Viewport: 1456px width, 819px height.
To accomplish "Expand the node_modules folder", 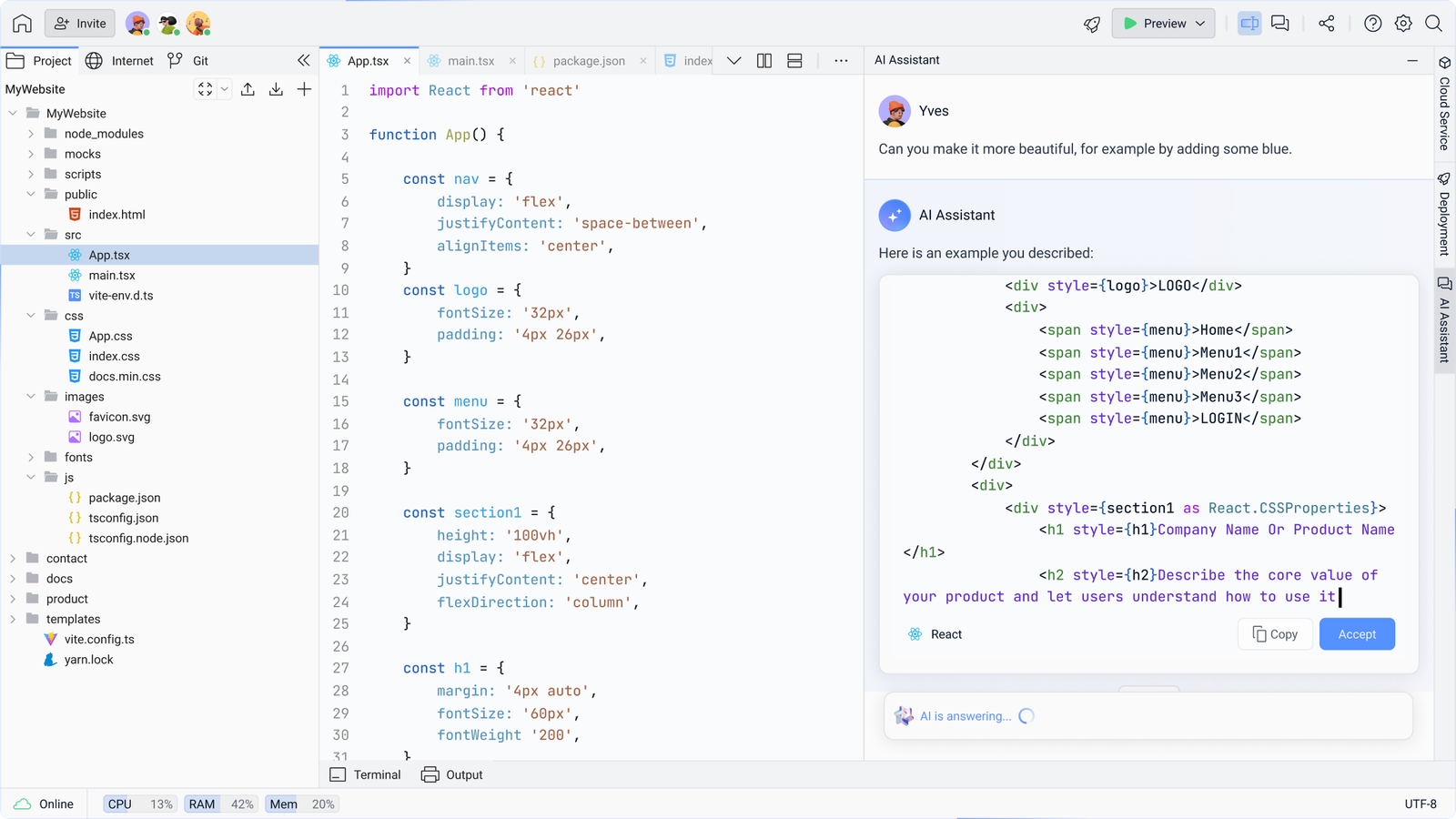I will pyautogui.click(x=31, y=134).
